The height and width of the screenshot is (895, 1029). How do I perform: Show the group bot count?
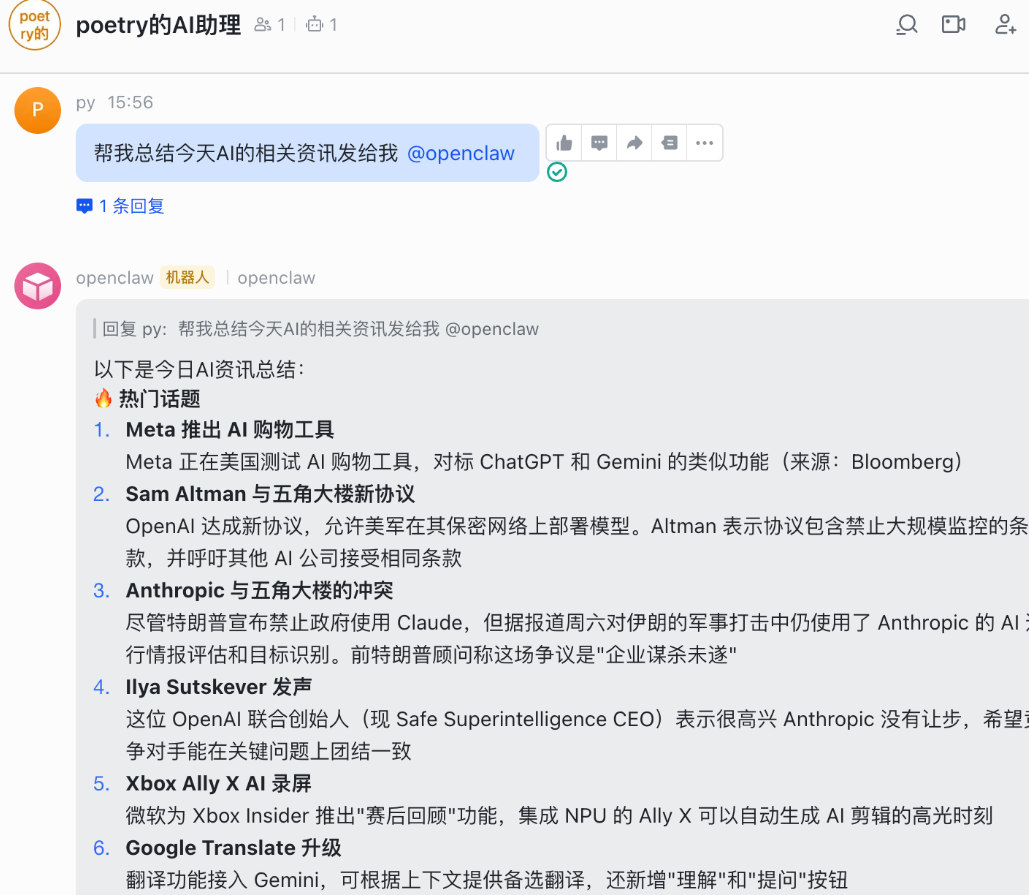pos(322,25)
